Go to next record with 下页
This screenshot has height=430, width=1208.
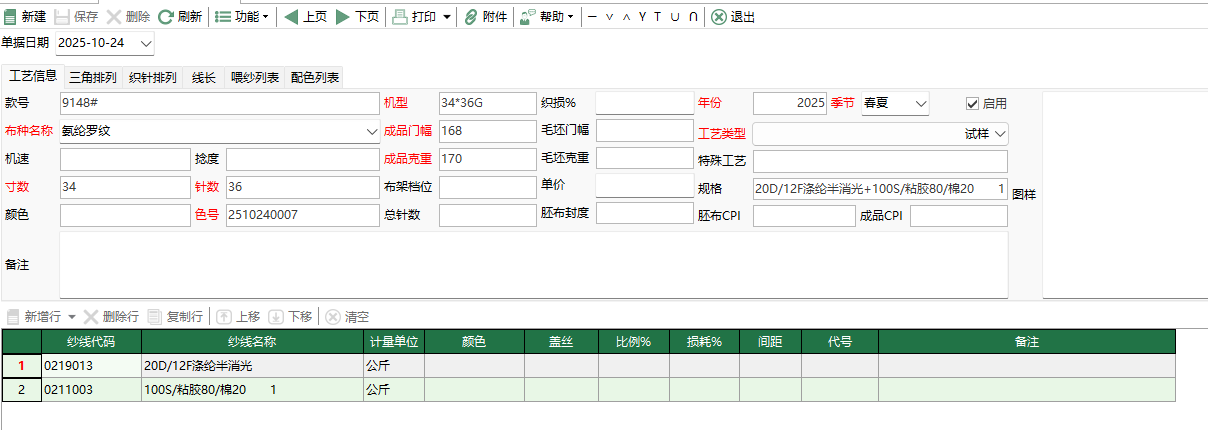tap(357, 17)
